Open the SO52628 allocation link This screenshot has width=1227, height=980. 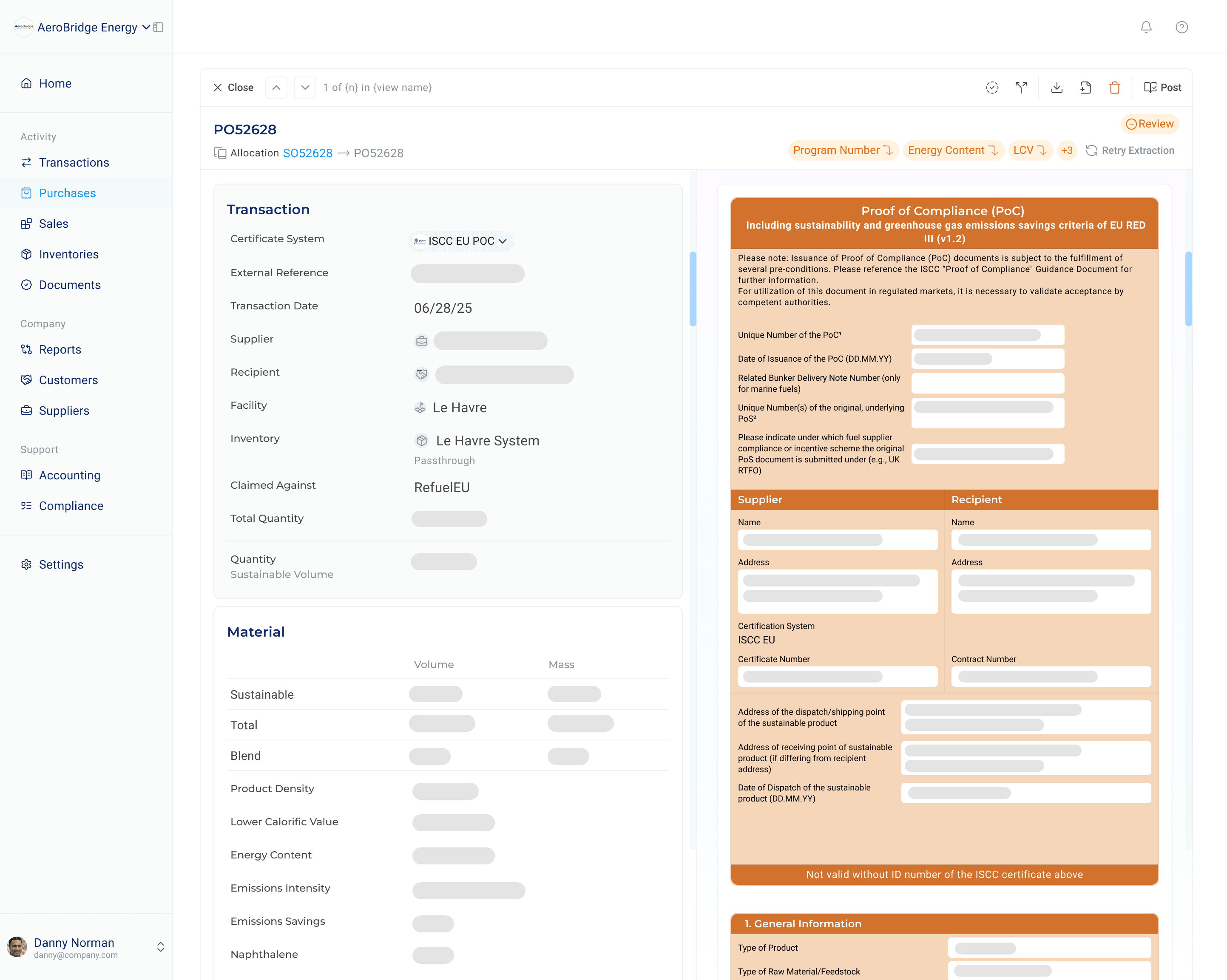(x=307, y=153)
